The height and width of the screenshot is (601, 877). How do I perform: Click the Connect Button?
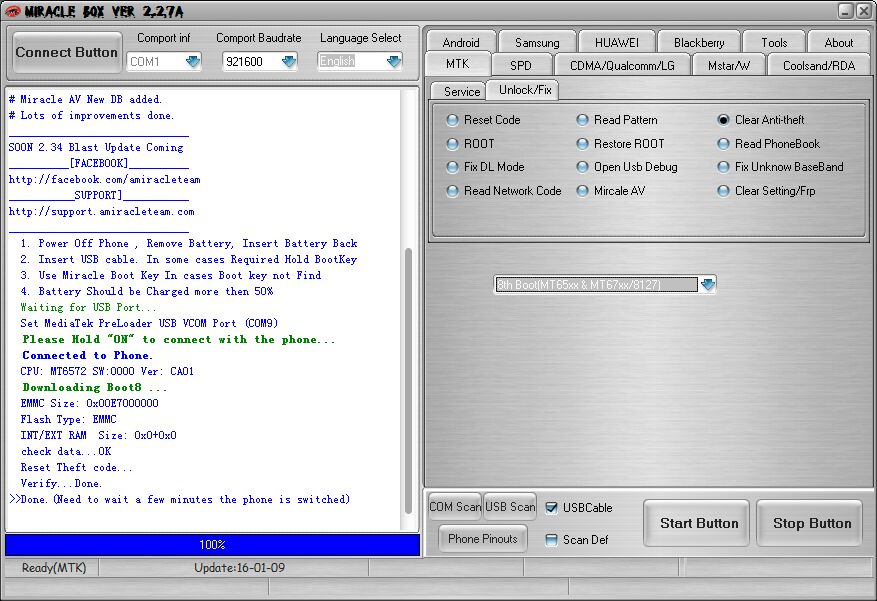pos(67,53)
